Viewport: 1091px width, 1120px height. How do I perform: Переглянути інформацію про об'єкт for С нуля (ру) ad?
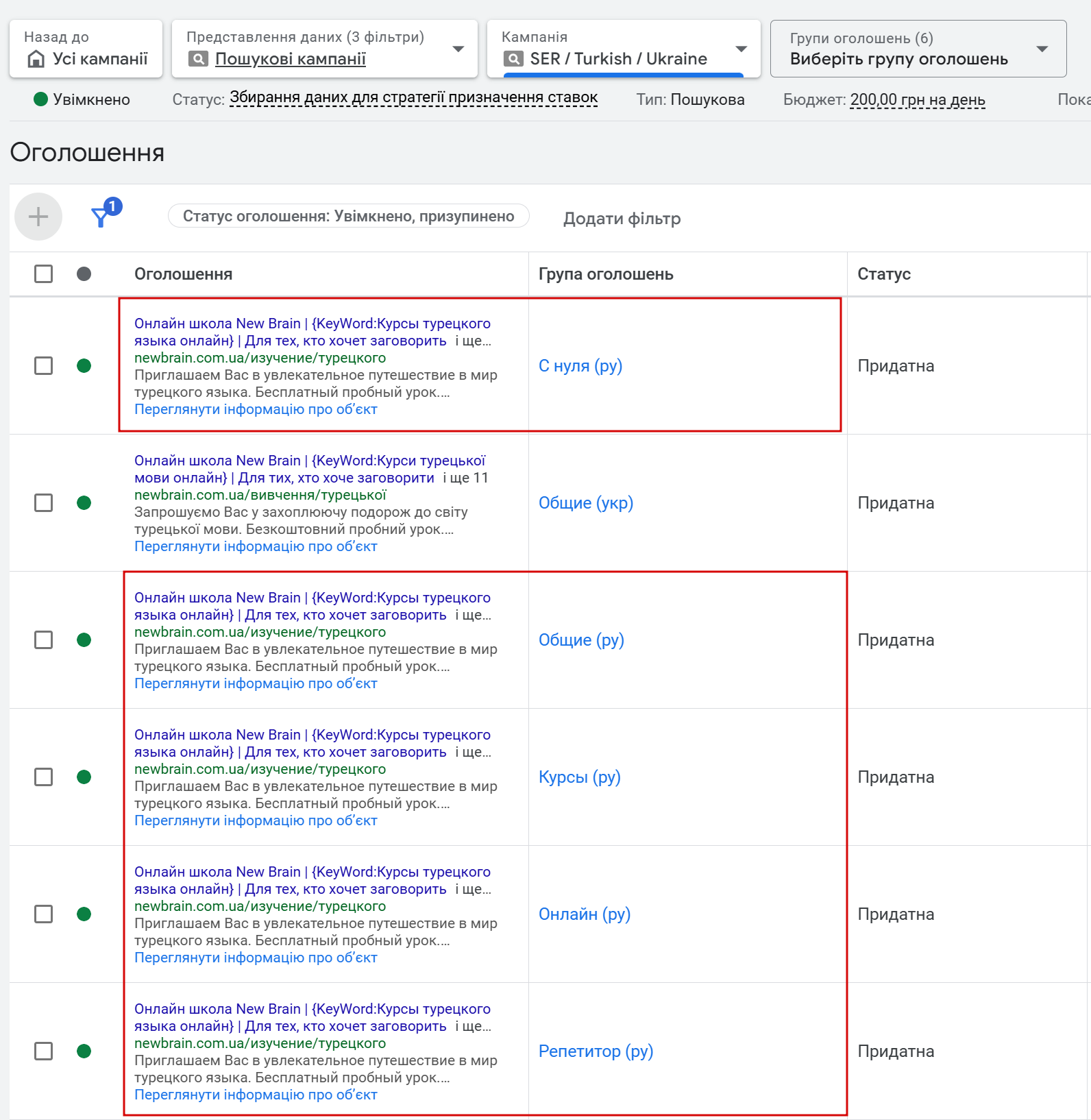pyautogui.click(x=256, y=409)
